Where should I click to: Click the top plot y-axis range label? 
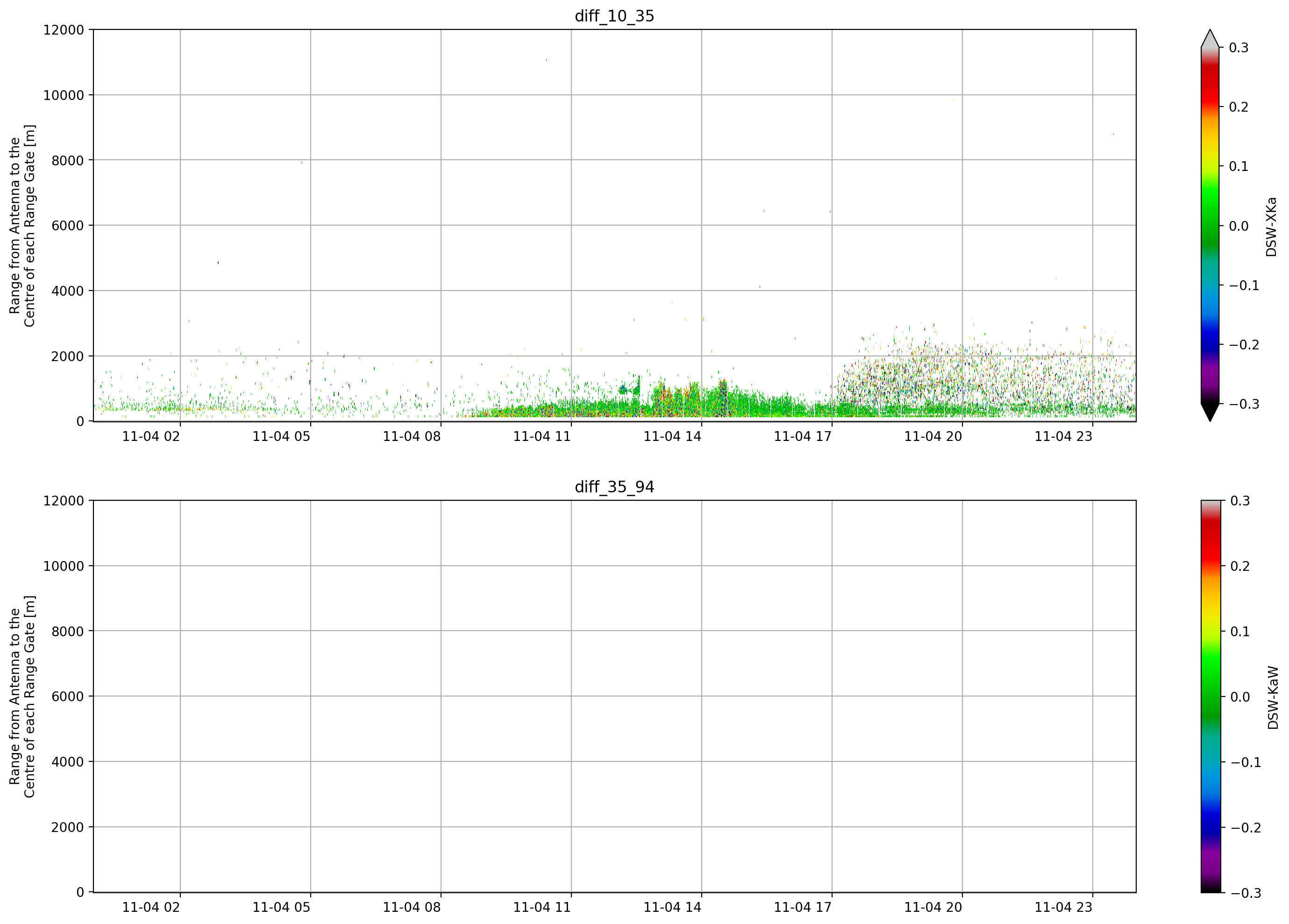(22, 226)
